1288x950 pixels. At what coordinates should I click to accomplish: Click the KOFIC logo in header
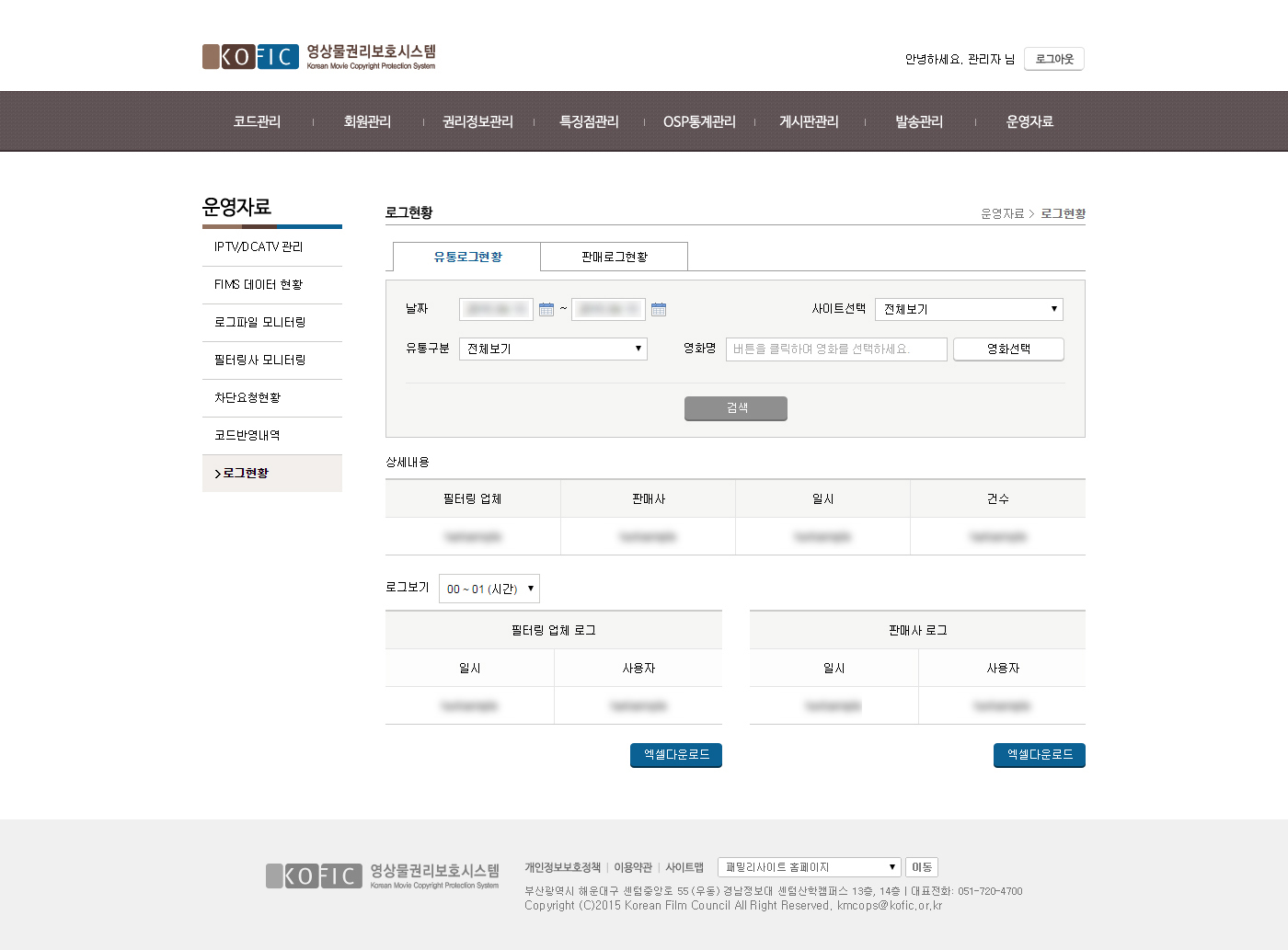[318, 57]
